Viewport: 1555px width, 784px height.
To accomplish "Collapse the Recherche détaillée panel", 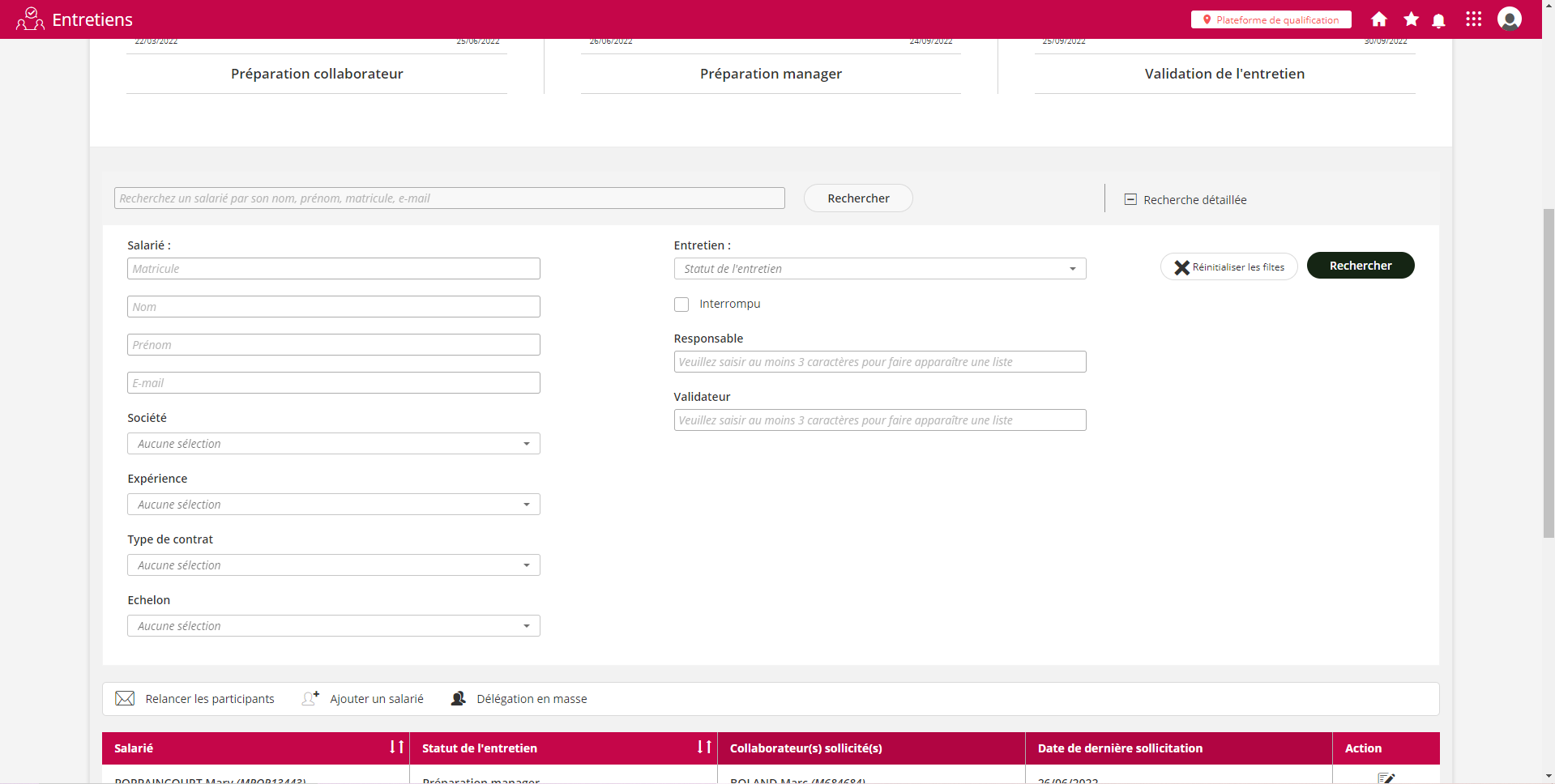I will click(x=1130, y=199).
